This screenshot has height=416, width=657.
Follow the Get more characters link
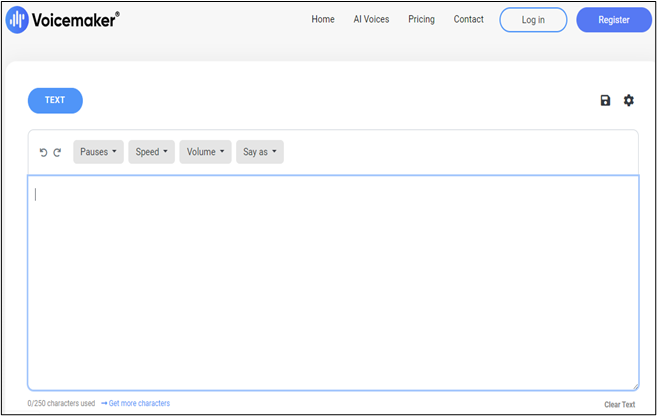[136, 403]
